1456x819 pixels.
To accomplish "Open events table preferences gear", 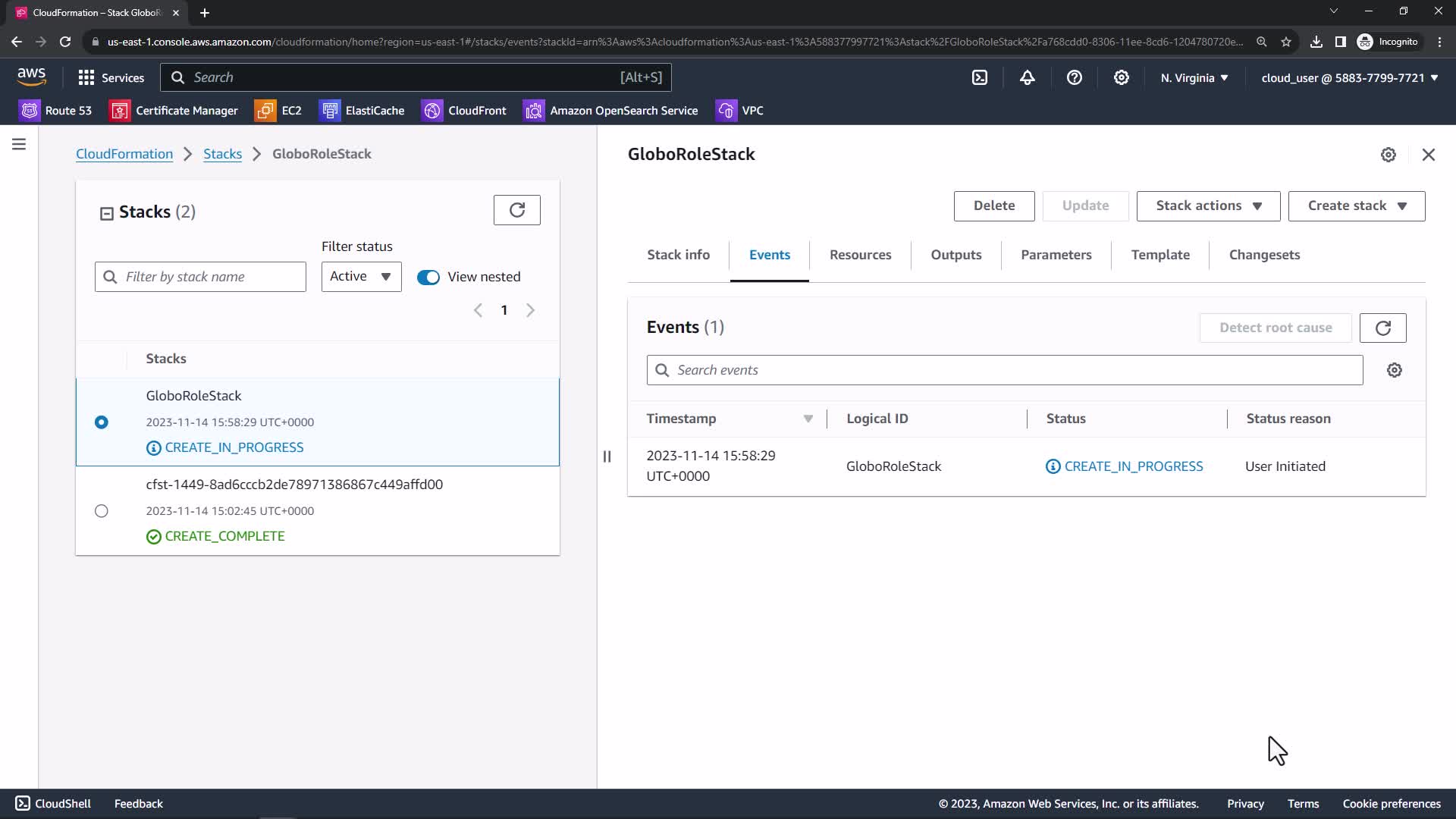I will pos(1394,370).
